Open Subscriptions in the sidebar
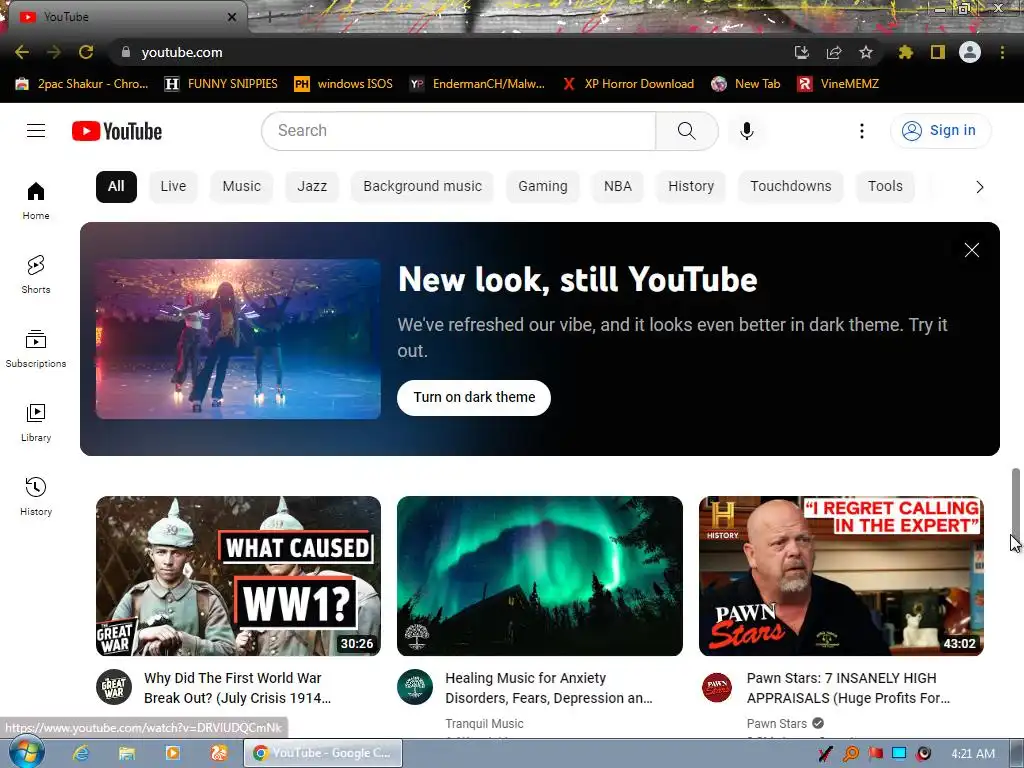The width and height of the screenshot is (1024, 768). [36, 349]
